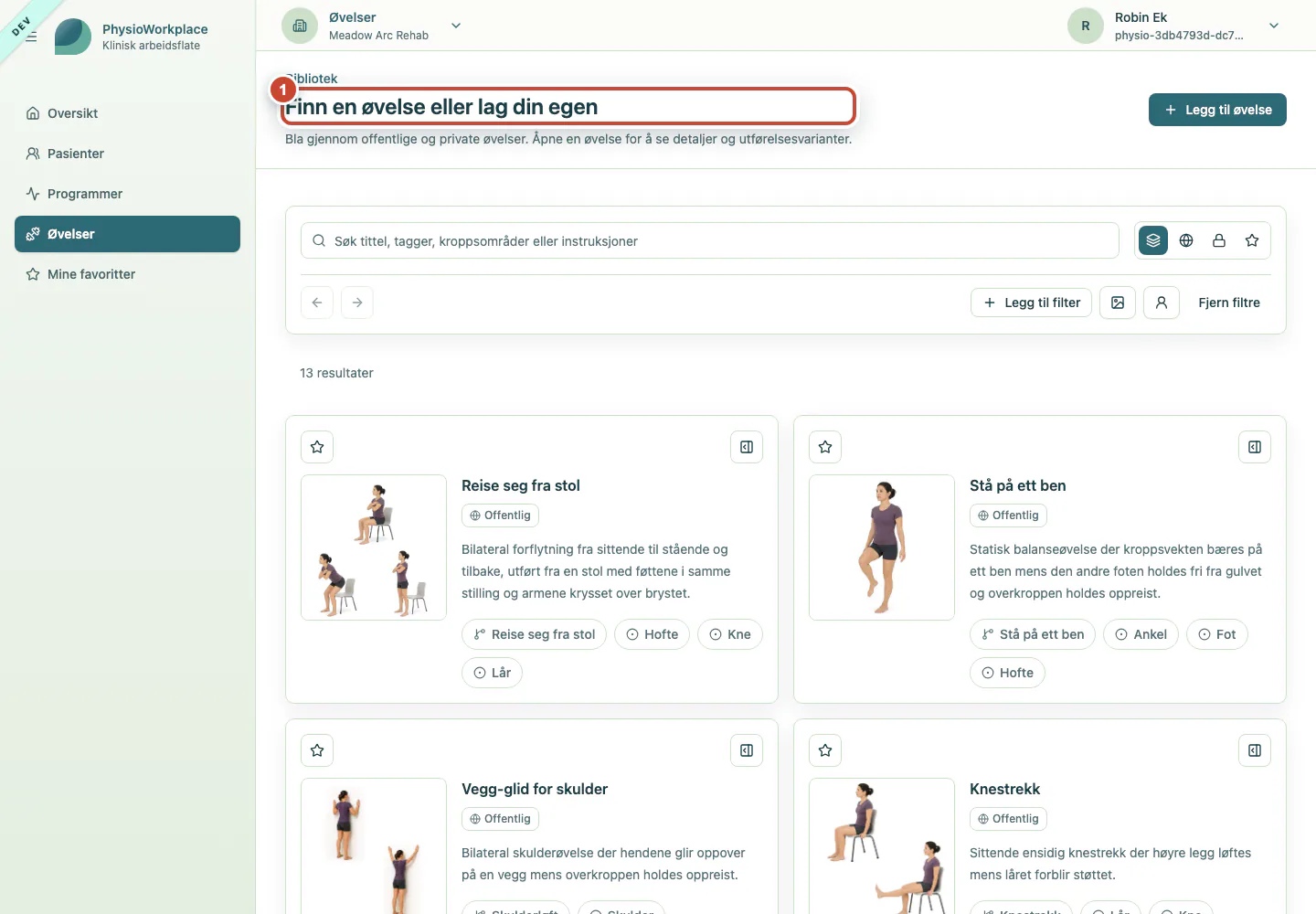Go to Oversikt in sidebar

point(127,113)
